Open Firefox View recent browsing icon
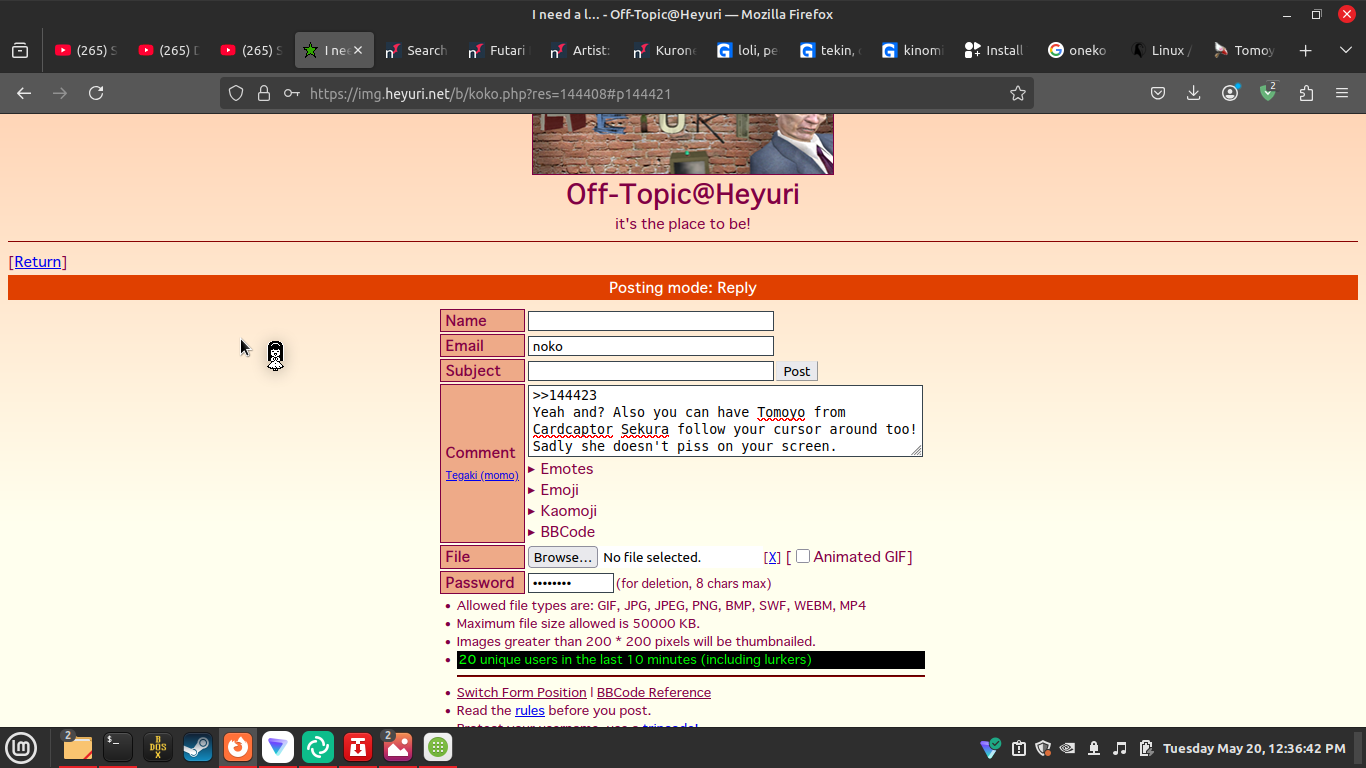Viewport: 1366px width, 768px height. 20,50
